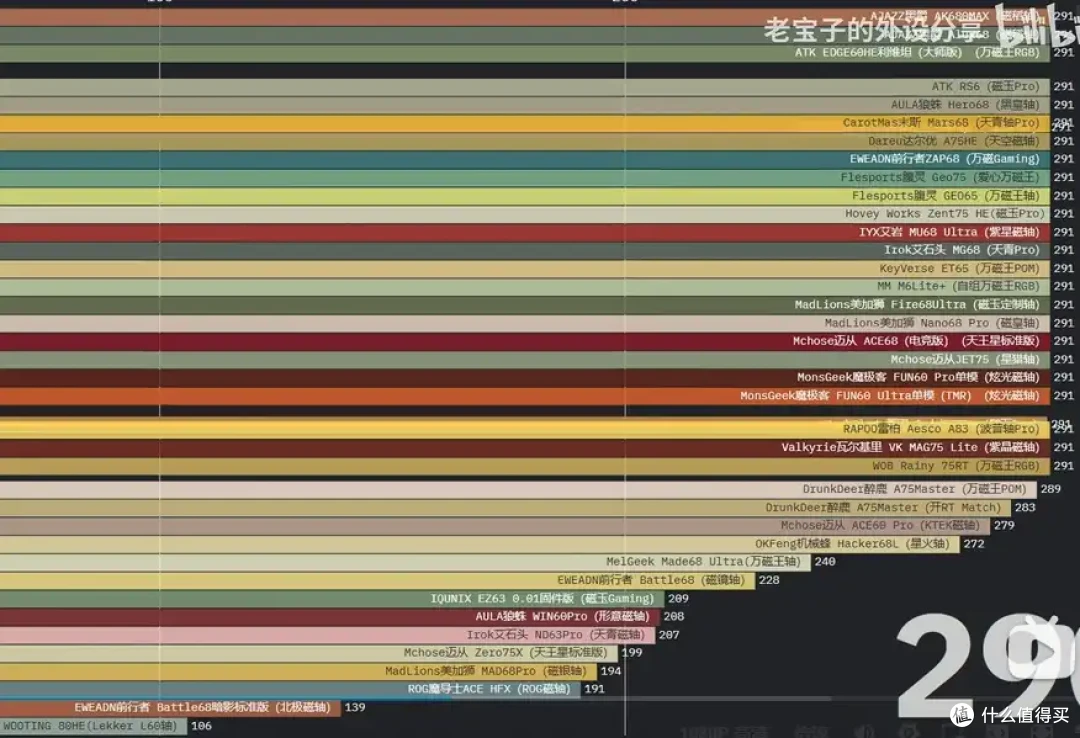Select the AULA狼蛛 WIN60Pro bar label
Viewport: 1080px width, 738px height.
(x=562, y=616)
